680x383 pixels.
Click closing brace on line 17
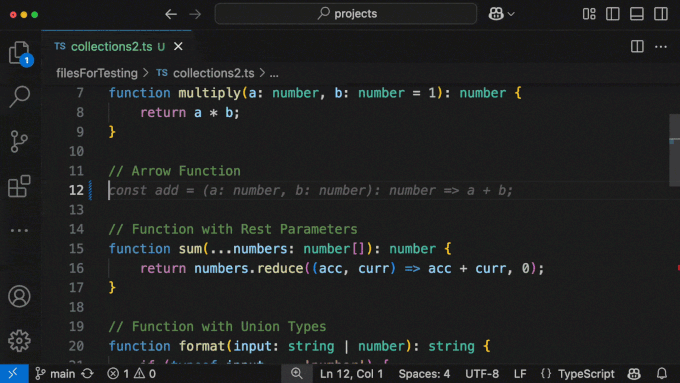pos(112,287)
